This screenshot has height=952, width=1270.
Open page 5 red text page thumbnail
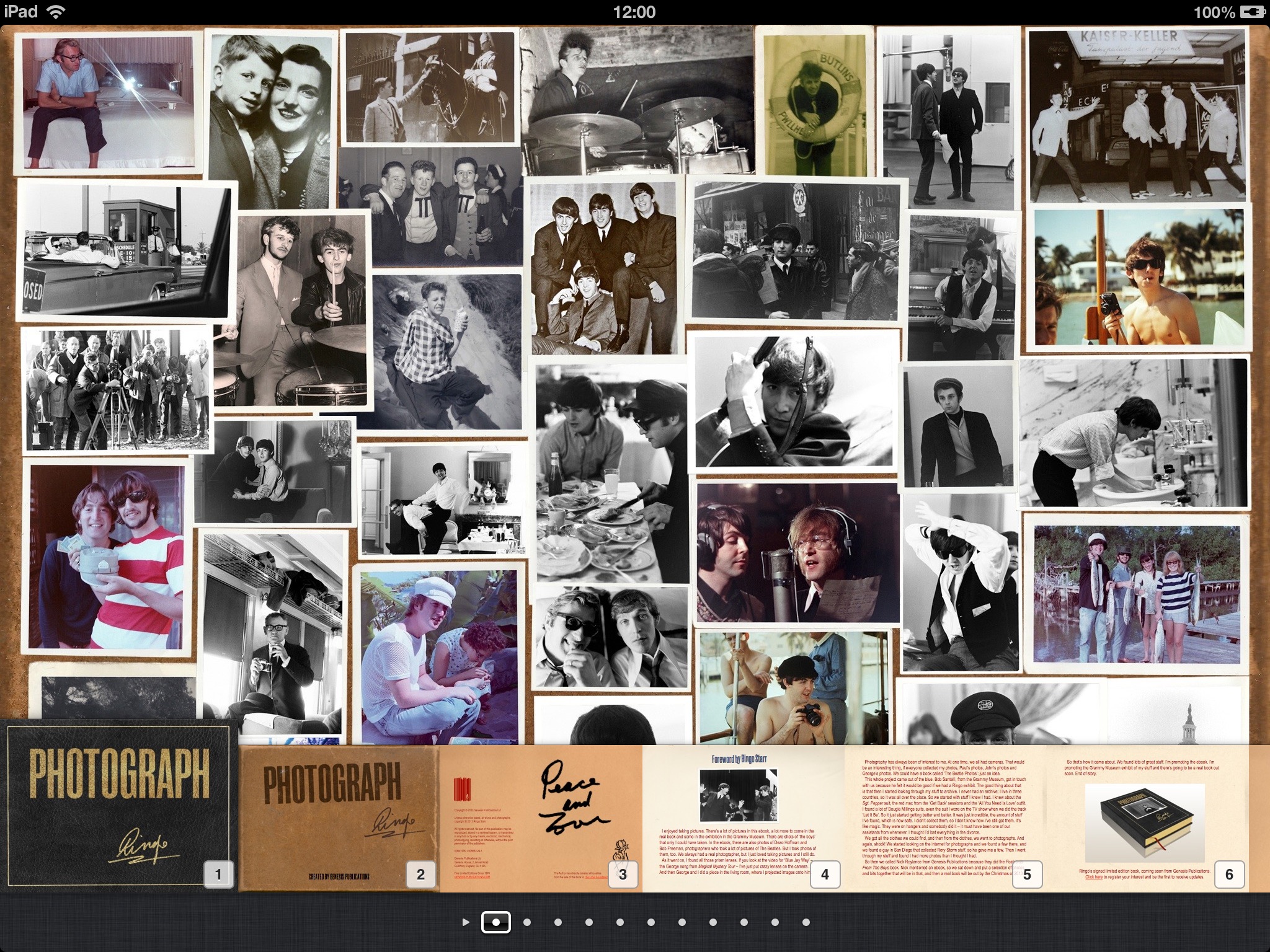[x=945, y=819]
